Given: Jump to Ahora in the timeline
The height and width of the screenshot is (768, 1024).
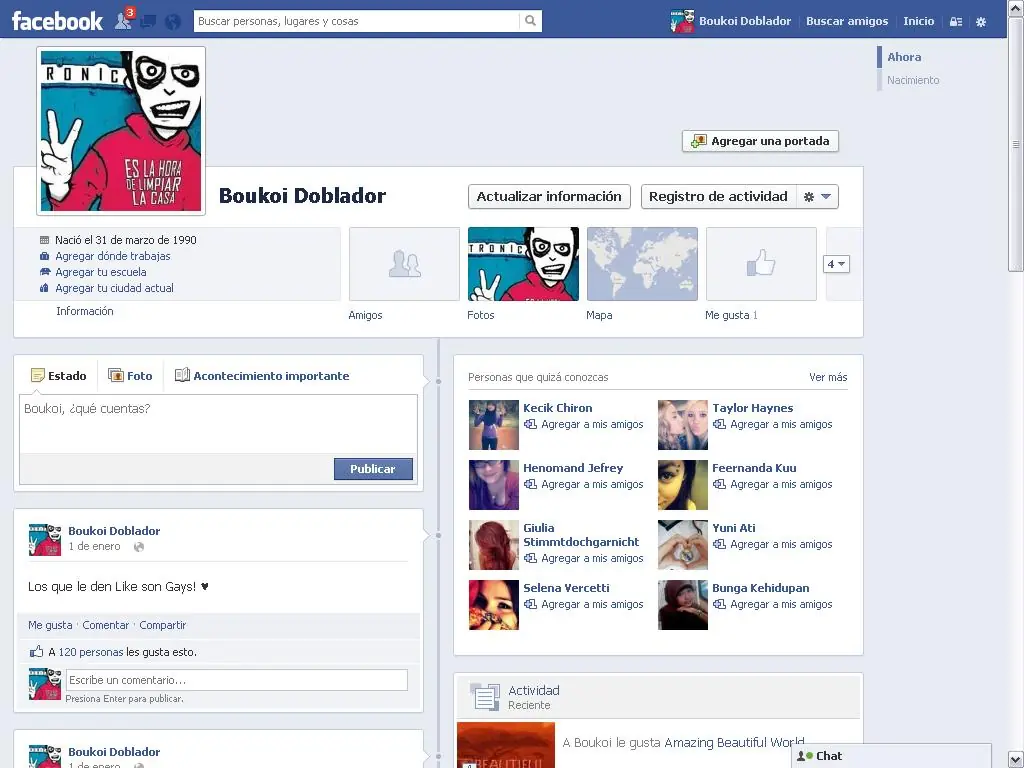Looking at the screenshot, I should pos(904,57).
